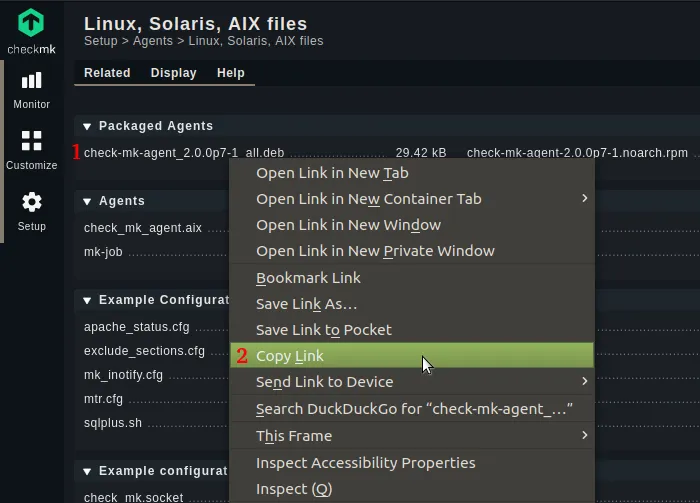Expand Open Link in New Container Tab submenu arrow

(x=584, y=198)
